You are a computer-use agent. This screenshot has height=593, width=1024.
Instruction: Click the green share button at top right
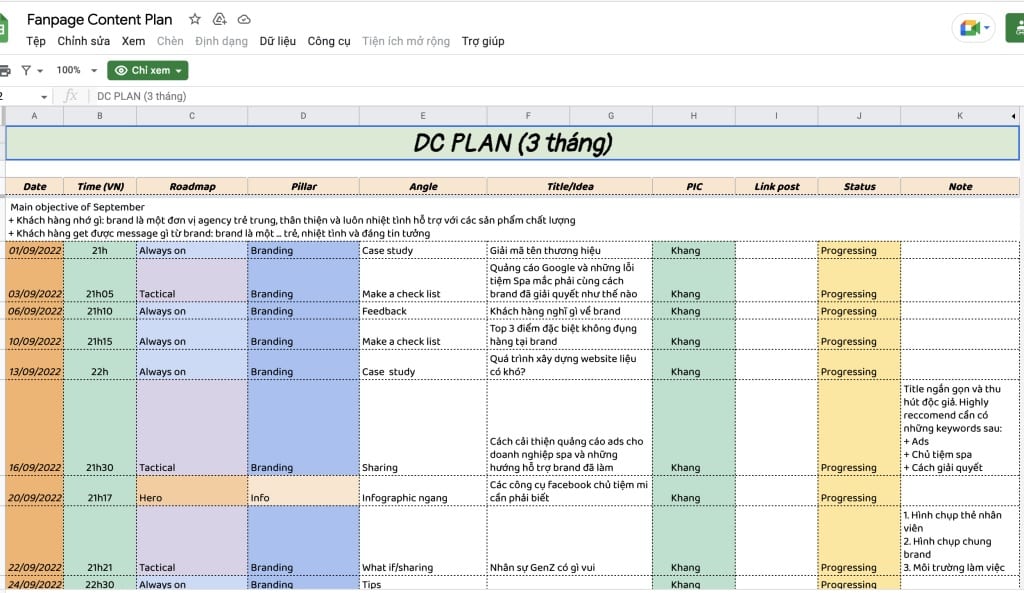click(1017, 28)
